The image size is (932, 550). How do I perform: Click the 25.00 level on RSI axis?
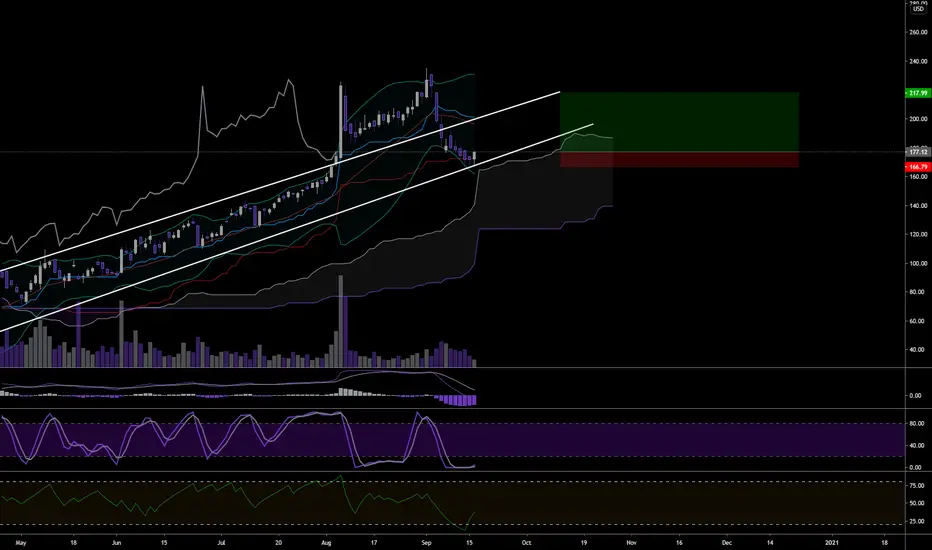[x=917, y=521]
